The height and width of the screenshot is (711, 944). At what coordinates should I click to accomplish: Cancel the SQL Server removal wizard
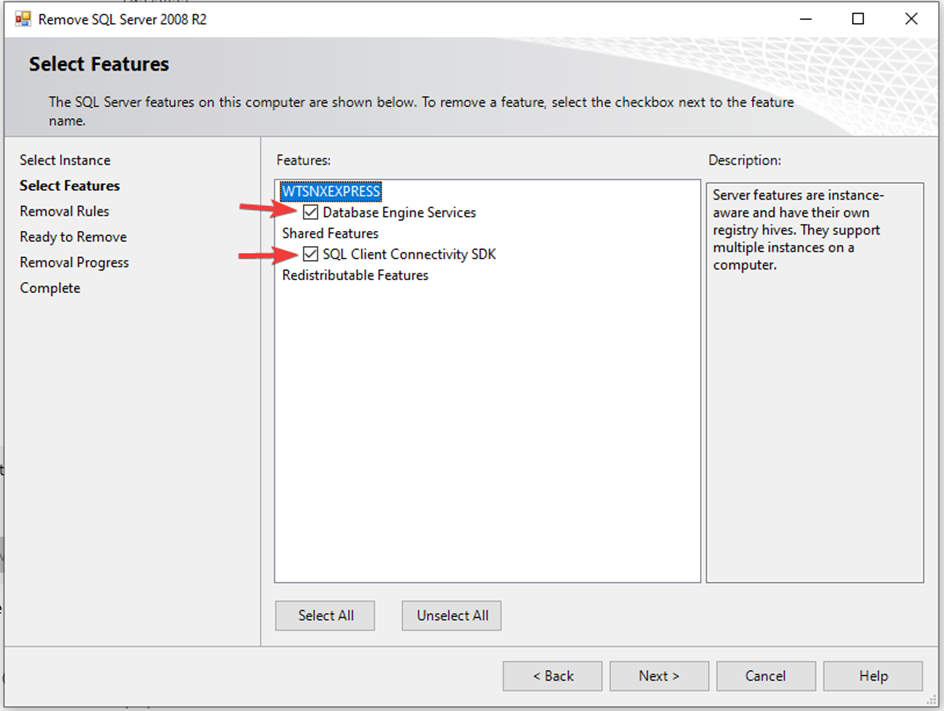tap(765, 676)
